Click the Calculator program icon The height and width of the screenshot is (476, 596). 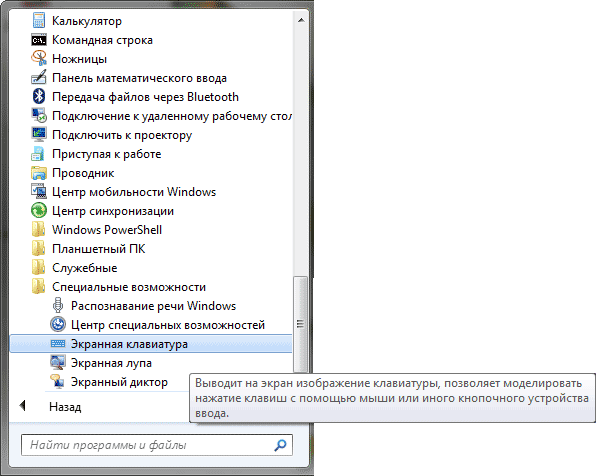coord(39,21)
